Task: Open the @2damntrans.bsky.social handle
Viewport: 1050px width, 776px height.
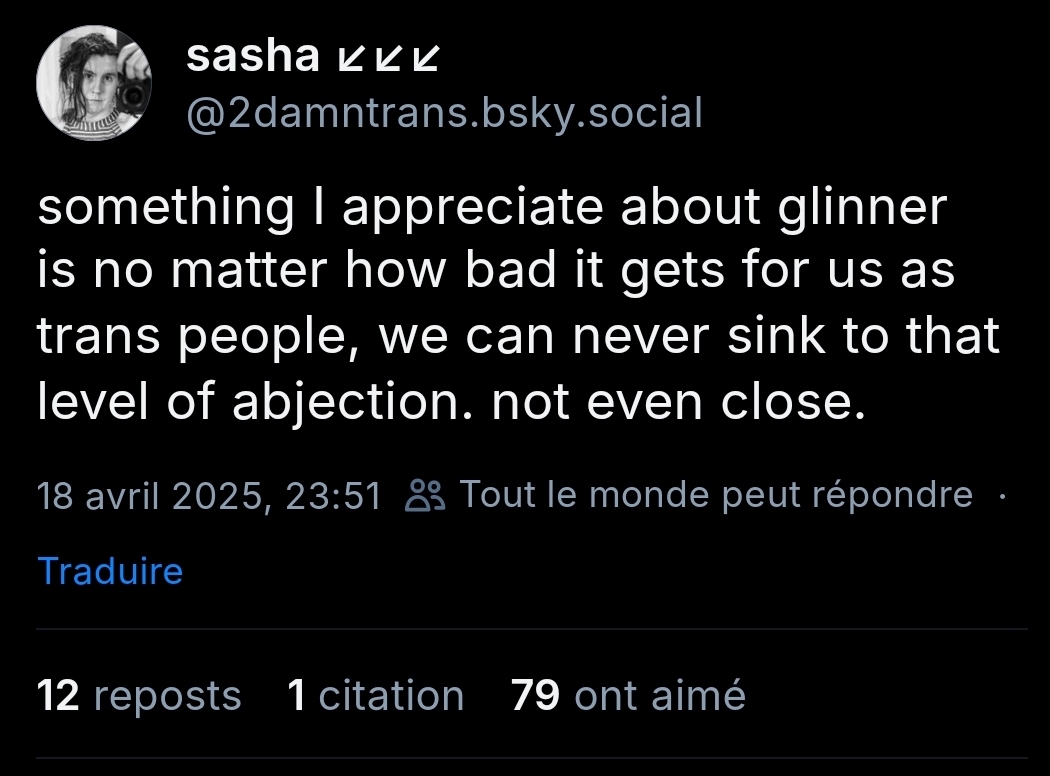Action: click(444, 113)
